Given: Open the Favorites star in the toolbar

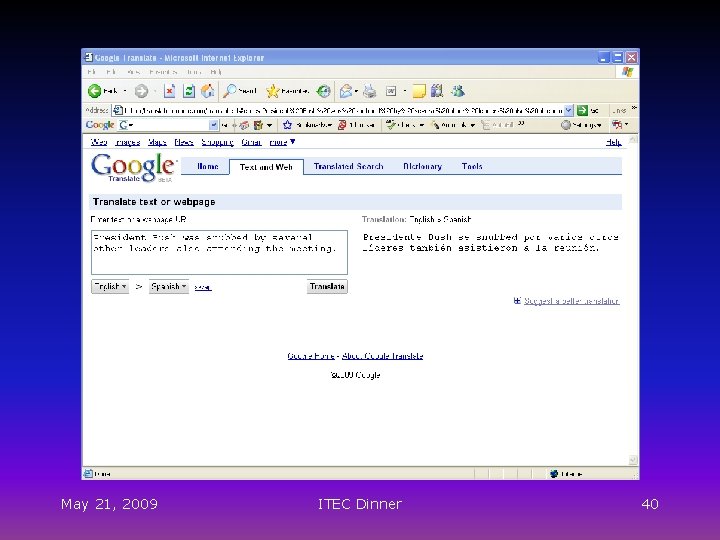Looking at the screenshot, I should click(287, 91).
